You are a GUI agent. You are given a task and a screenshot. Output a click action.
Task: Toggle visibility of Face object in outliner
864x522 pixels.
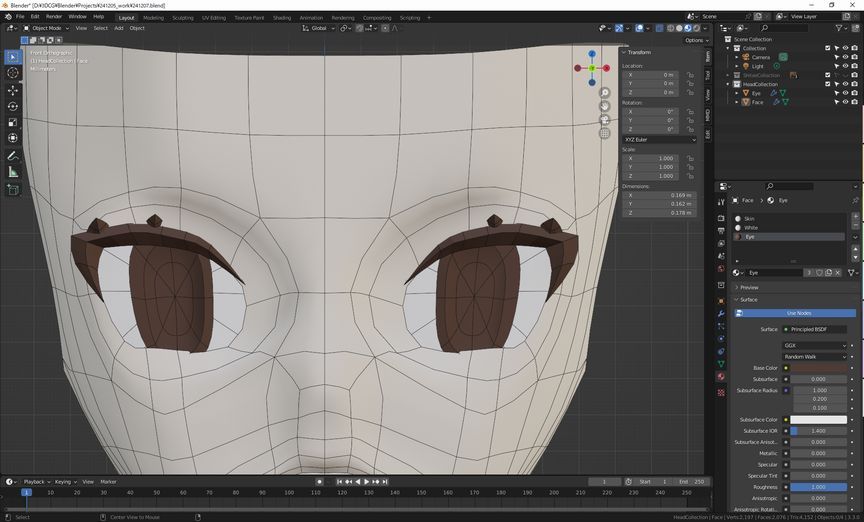click(x=843, y=102)
